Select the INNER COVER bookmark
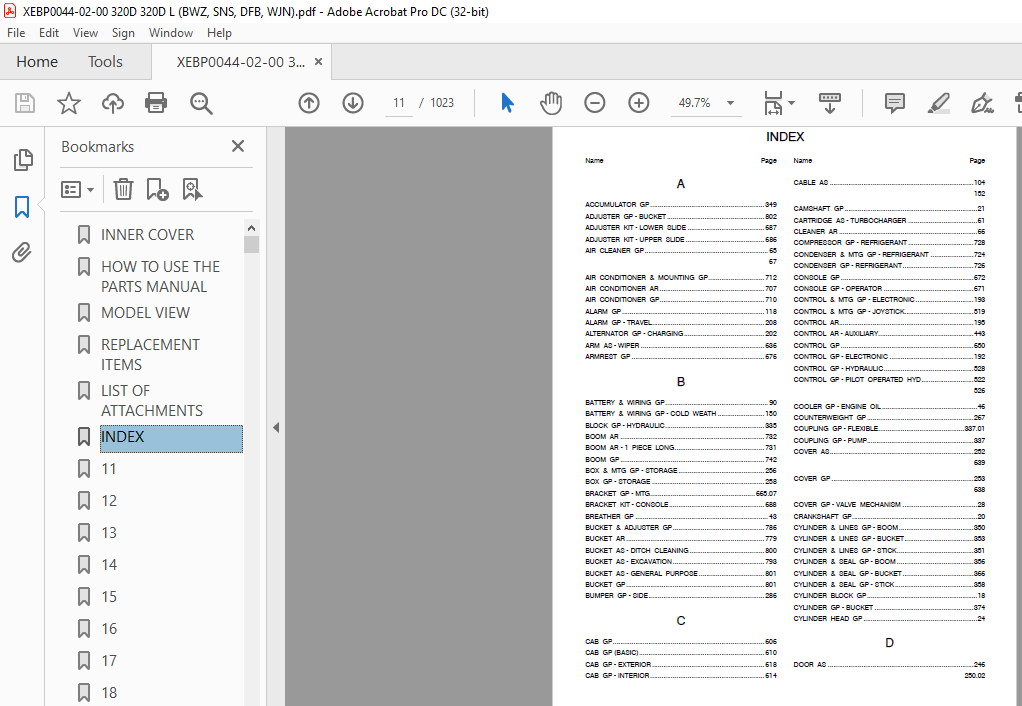The width and height of the screenshot is (1022, 706). (147, 235)
